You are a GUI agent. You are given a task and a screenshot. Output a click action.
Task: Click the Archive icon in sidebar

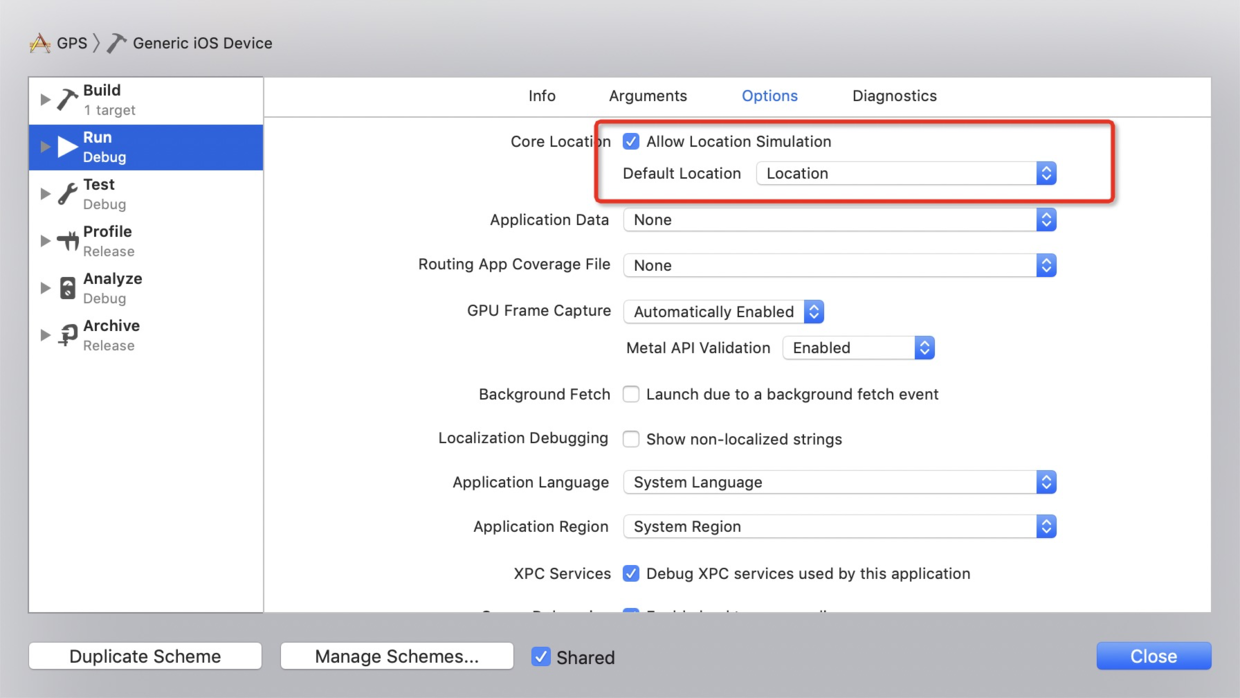coord(67,335)
